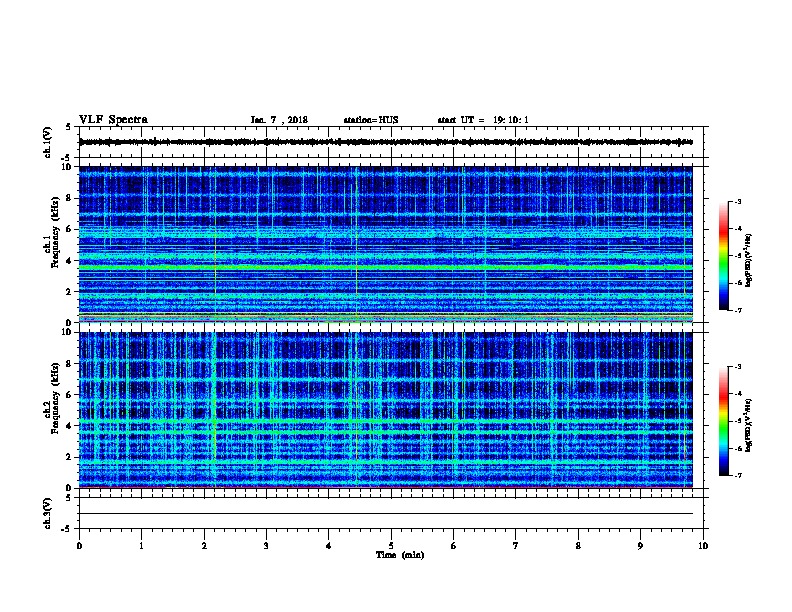Screen dimensions: 792x612
Task: Click the "VLF Spectra" plot title
Action: pos(113,120)
